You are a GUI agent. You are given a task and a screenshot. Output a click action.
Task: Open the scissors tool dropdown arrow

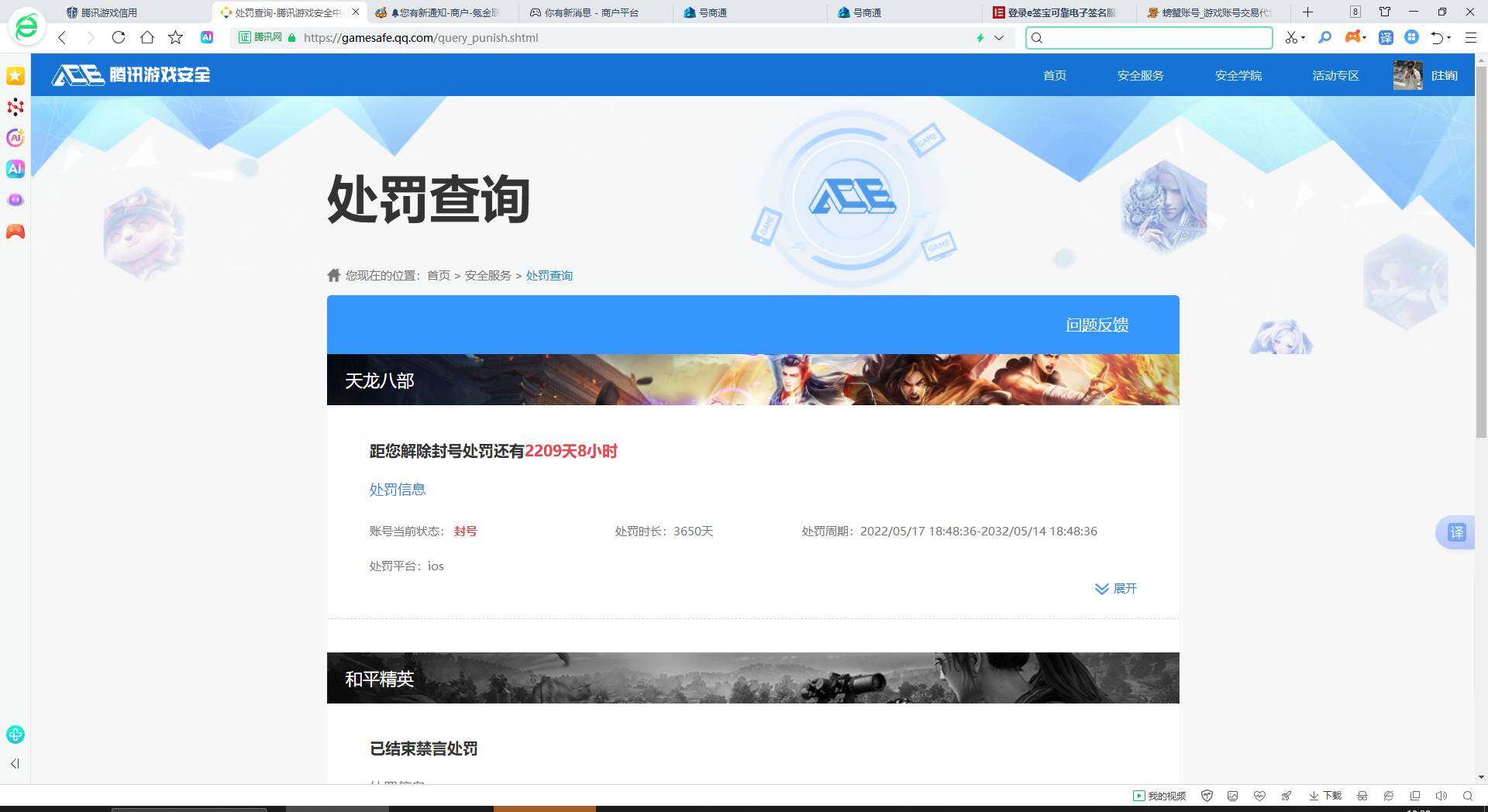pyautogui.click(x=1304, y=37)
